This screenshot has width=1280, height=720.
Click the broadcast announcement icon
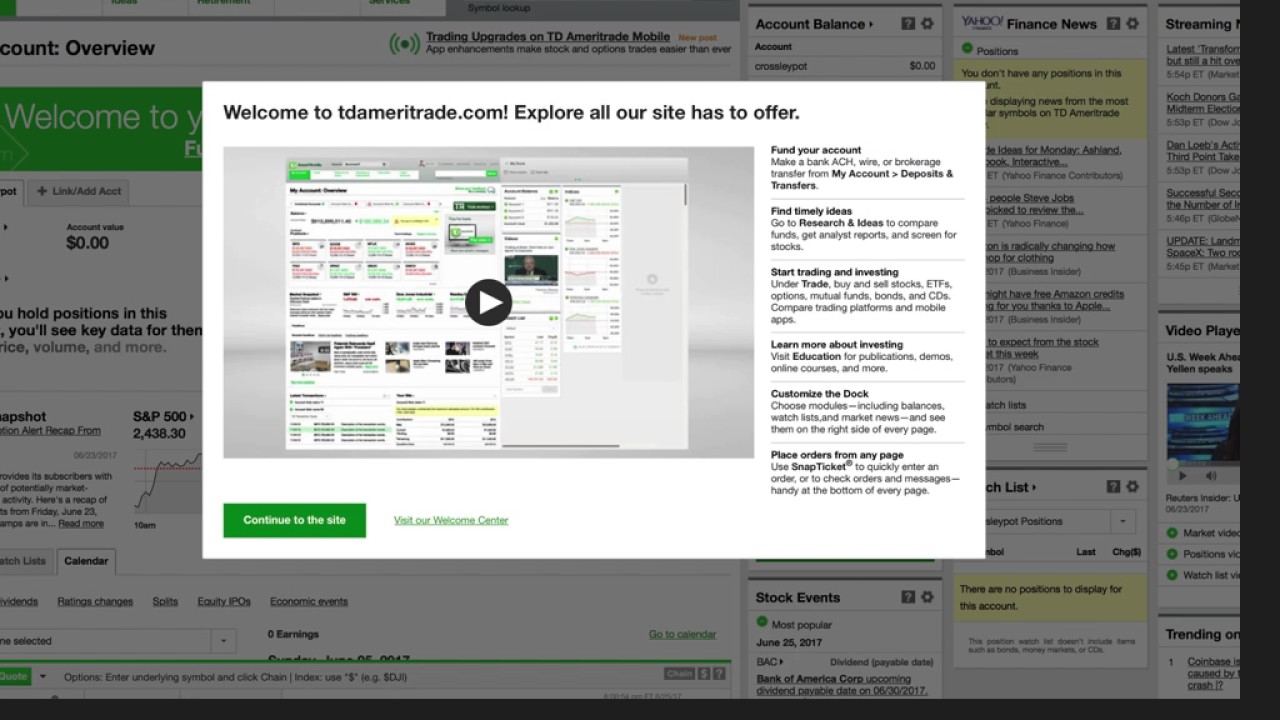pyautogui.click(x=404, y=43)
